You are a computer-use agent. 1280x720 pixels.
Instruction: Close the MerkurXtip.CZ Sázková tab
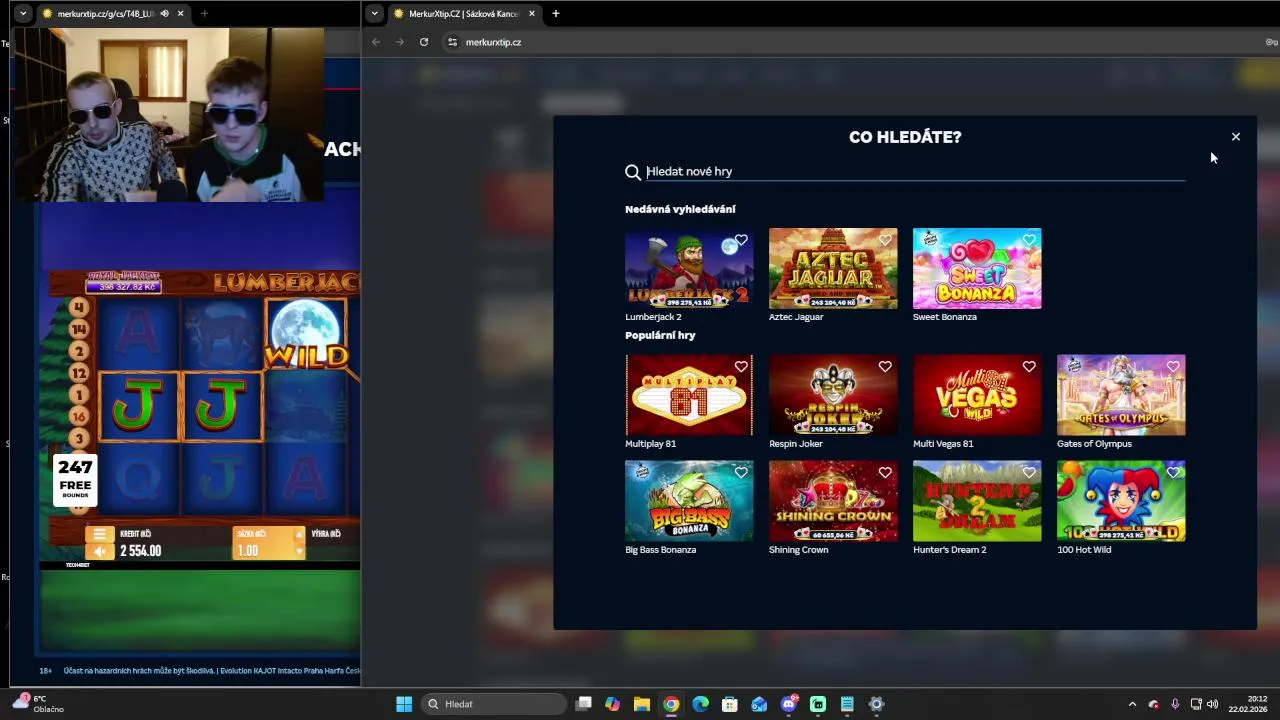pos(532,14)
